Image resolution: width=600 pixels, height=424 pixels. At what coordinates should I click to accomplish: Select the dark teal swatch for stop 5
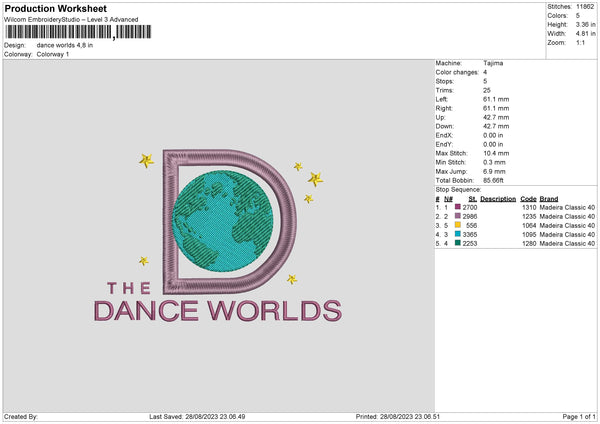coord(458,243)
